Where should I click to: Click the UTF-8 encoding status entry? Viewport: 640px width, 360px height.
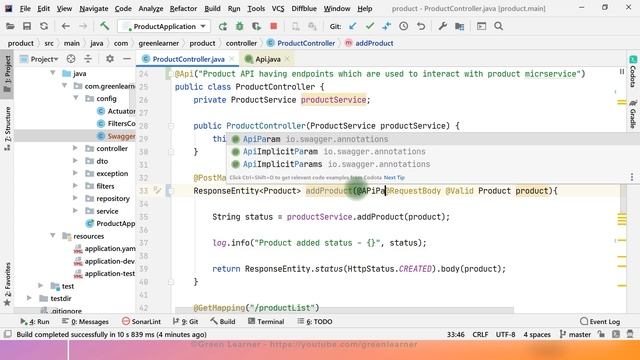click(505, 334)
